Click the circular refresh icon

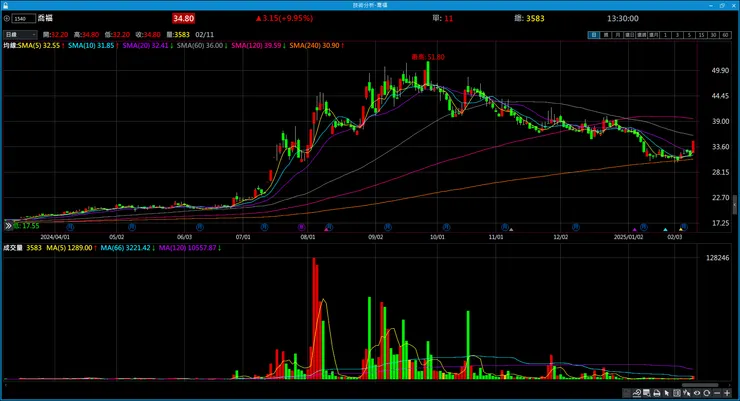click(x=706, y=393)
